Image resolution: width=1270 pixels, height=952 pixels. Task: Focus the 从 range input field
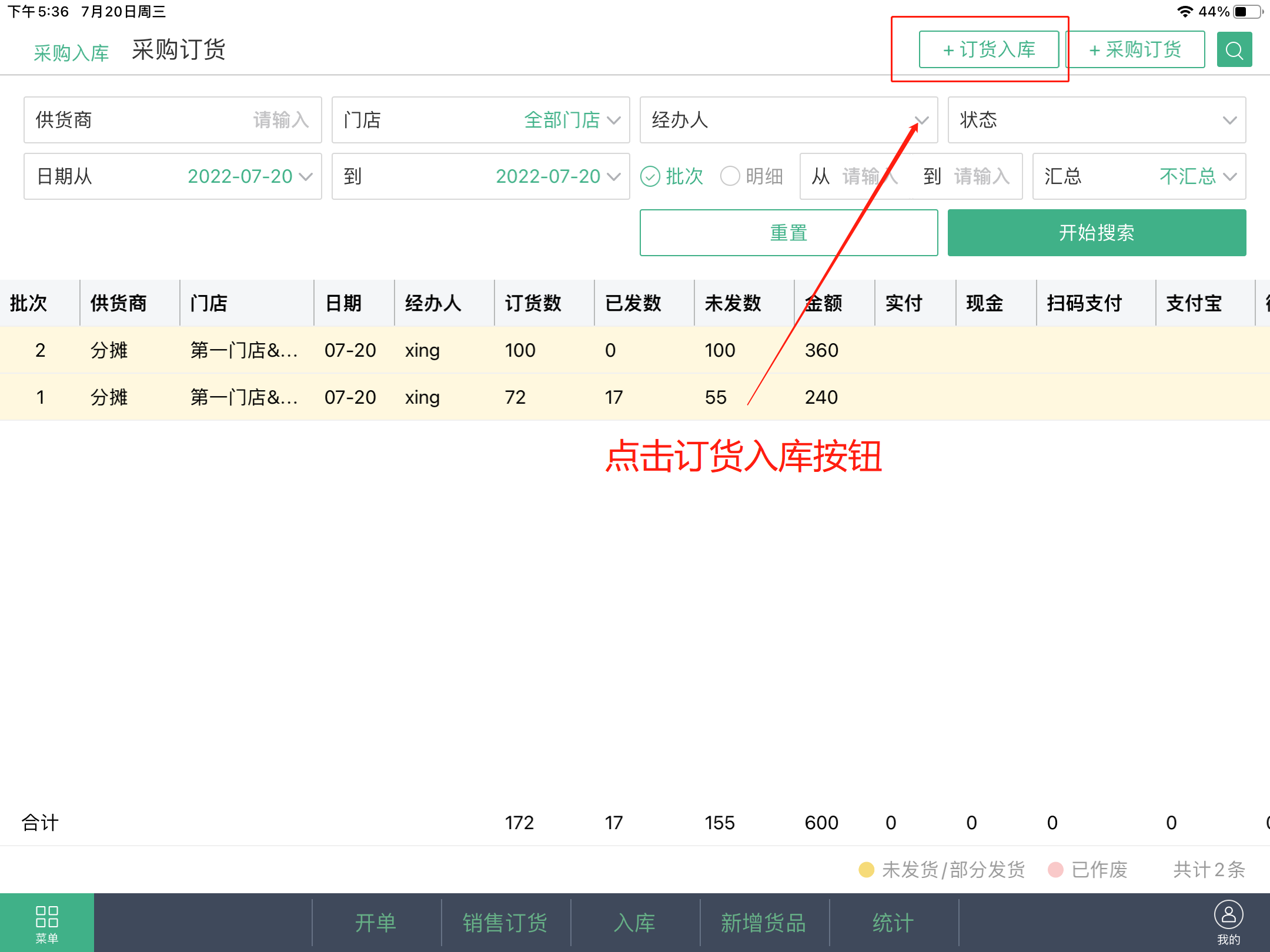870,176
